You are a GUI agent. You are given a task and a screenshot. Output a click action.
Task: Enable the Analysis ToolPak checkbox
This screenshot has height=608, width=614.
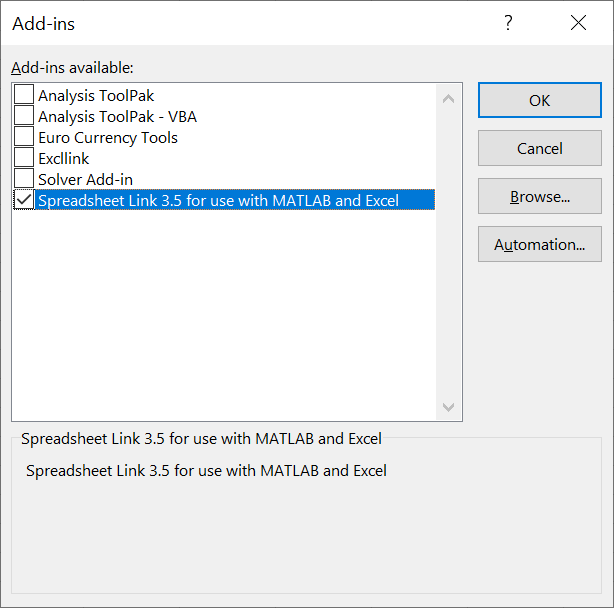pos(24,96)
